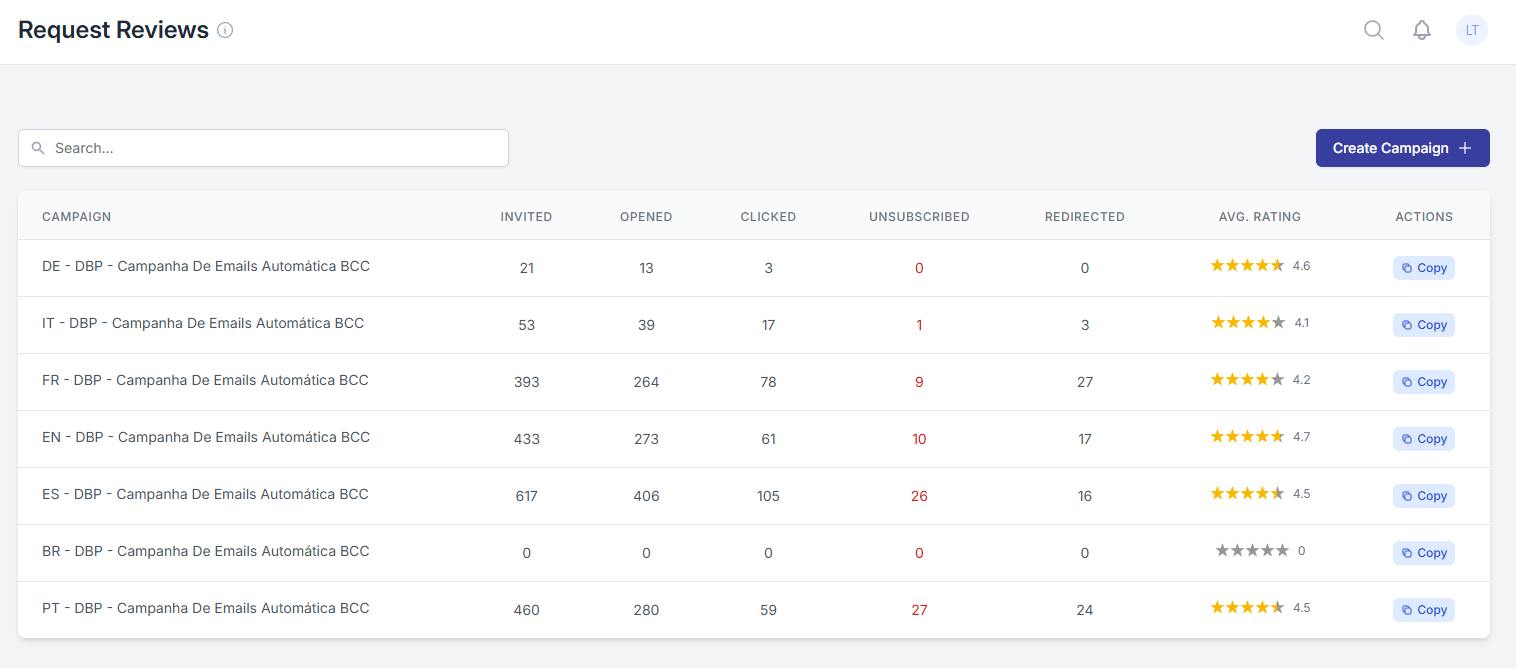Open the LT user avatar menu
The width and height of the screenshot is (1516, 668).
pyautogui.click(x=1472, y=30)
